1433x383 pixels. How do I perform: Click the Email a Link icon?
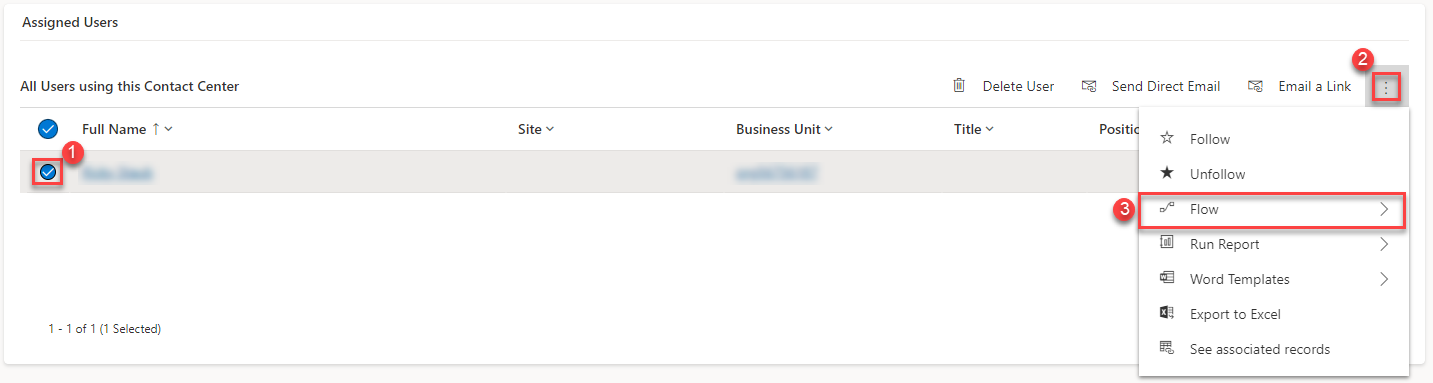click(1255, 86)
